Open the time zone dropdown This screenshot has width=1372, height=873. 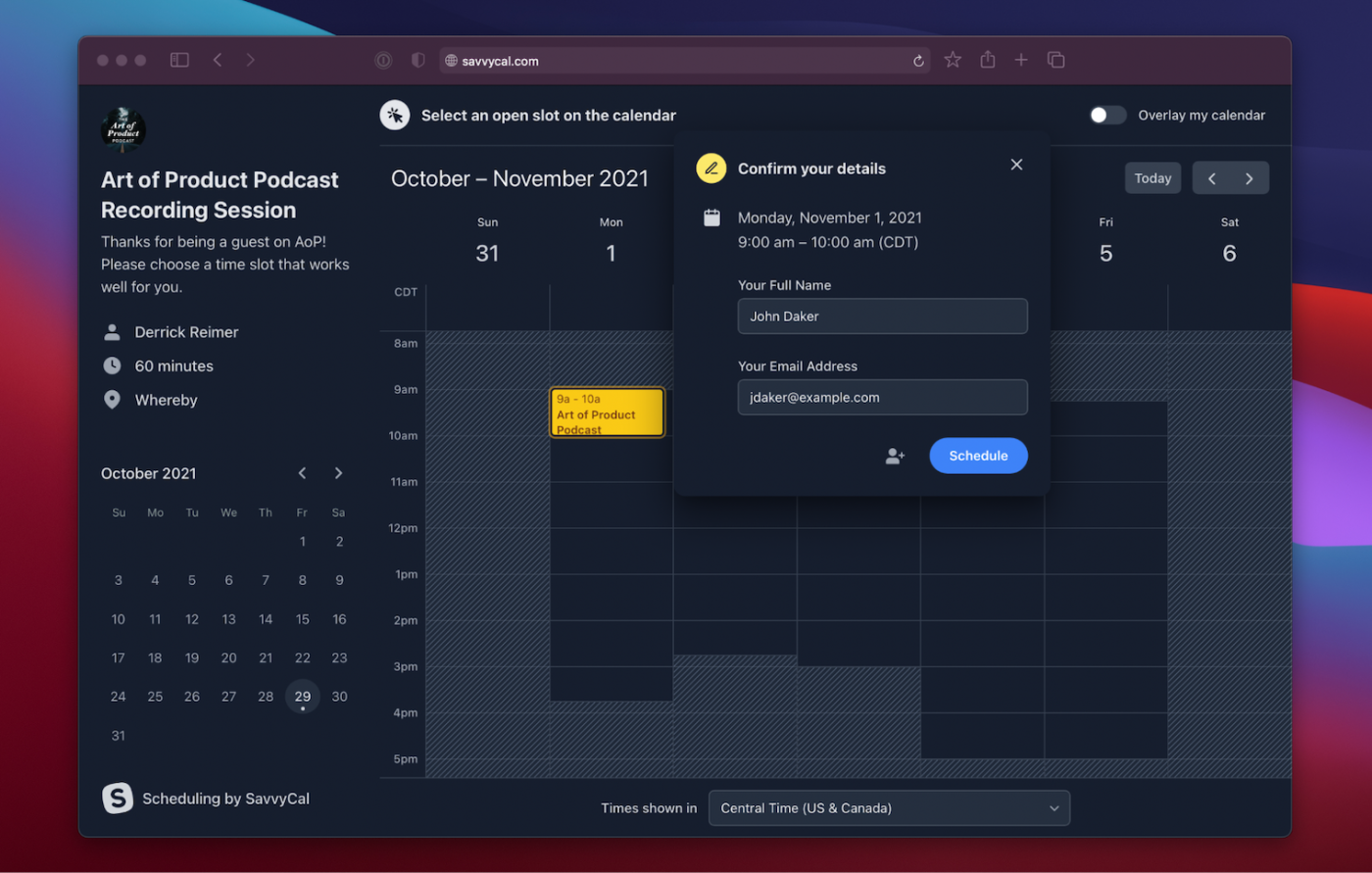coord(889,808)
